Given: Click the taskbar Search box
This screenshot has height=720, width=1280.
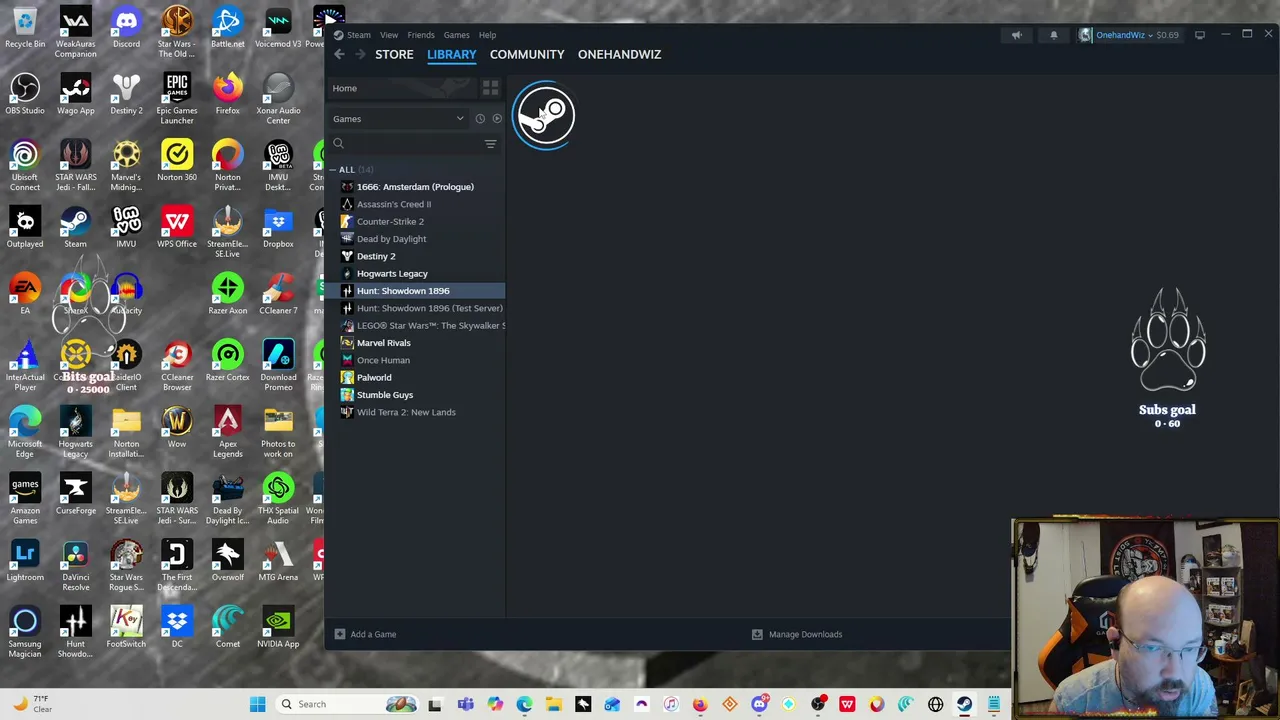Looking at the screenshot, I should (346, 704).
